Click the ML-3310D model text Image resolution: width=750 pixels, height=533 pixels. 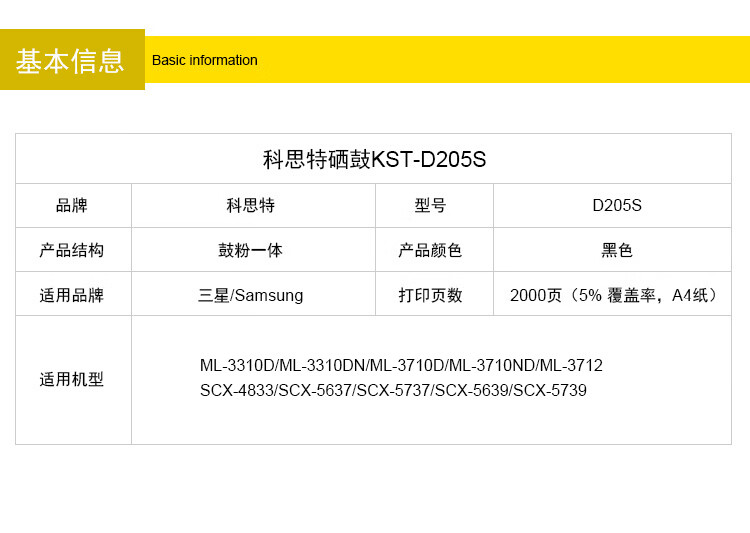click(x=237, y=366)
